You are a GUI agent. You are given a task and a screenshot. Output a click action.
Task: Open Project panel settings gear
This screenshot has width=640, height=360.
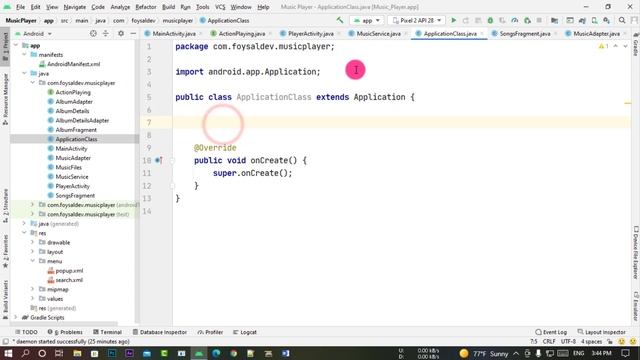(121, 33)
